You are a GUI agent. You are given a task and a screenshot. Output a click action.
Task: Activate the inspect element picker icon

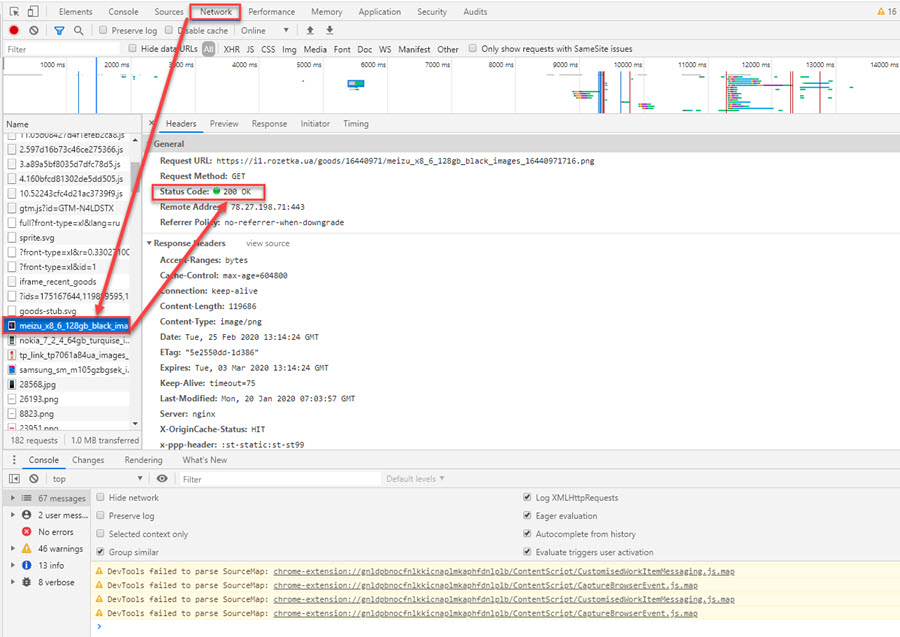[15, 11]
